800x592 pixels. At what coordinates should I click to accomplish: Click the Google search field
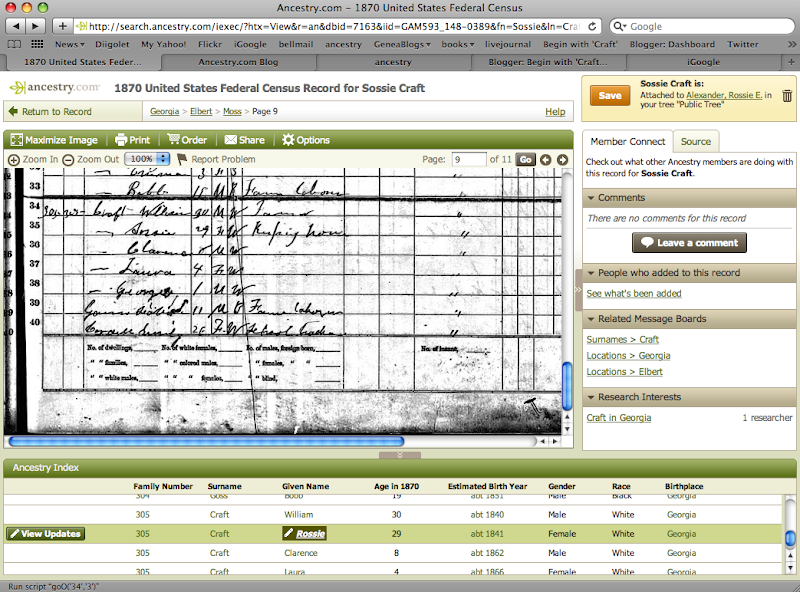tap(702, 26)
